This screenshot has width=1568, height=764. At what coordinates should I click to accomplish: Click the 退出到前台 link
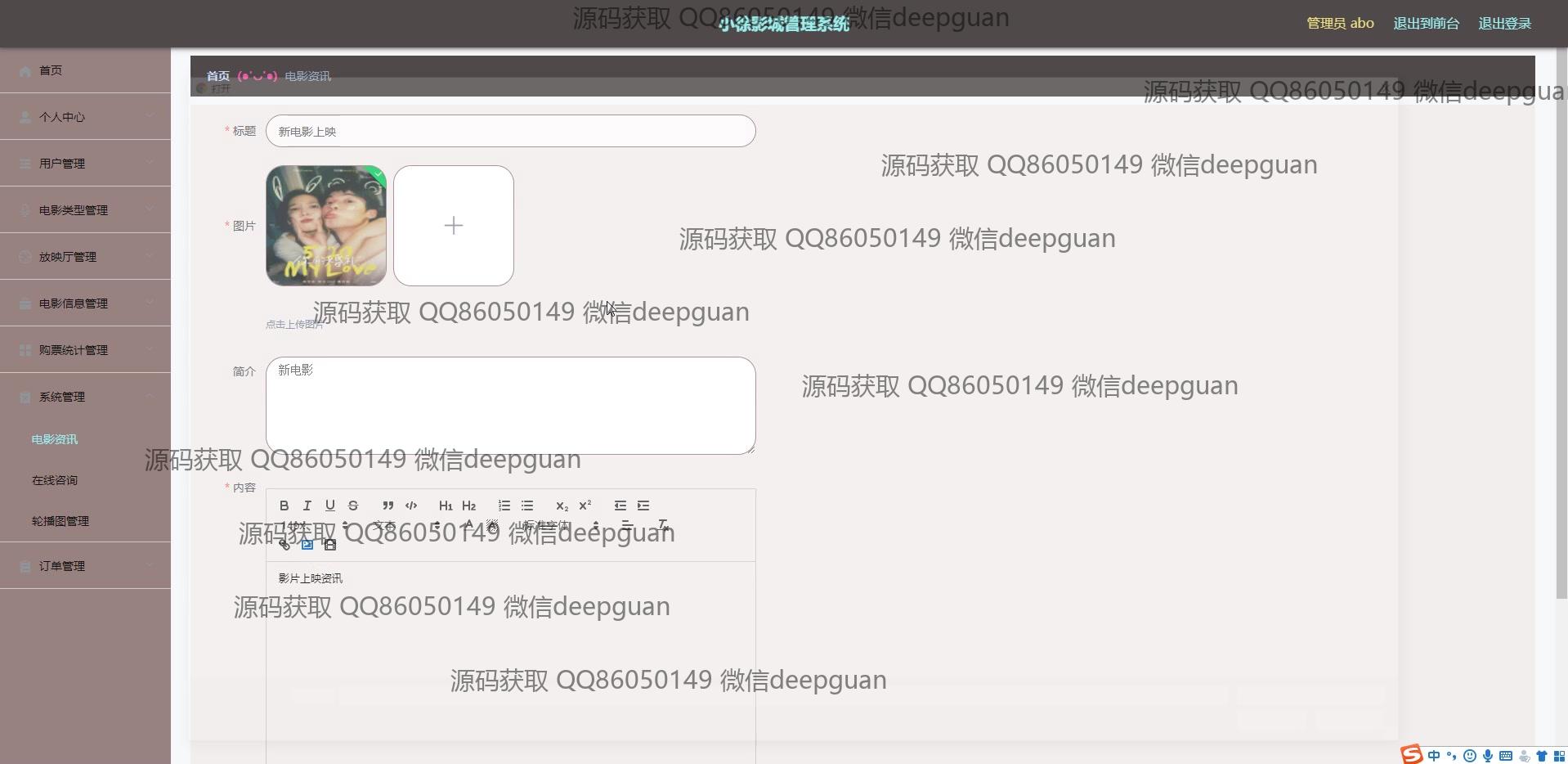(1426, 23)
